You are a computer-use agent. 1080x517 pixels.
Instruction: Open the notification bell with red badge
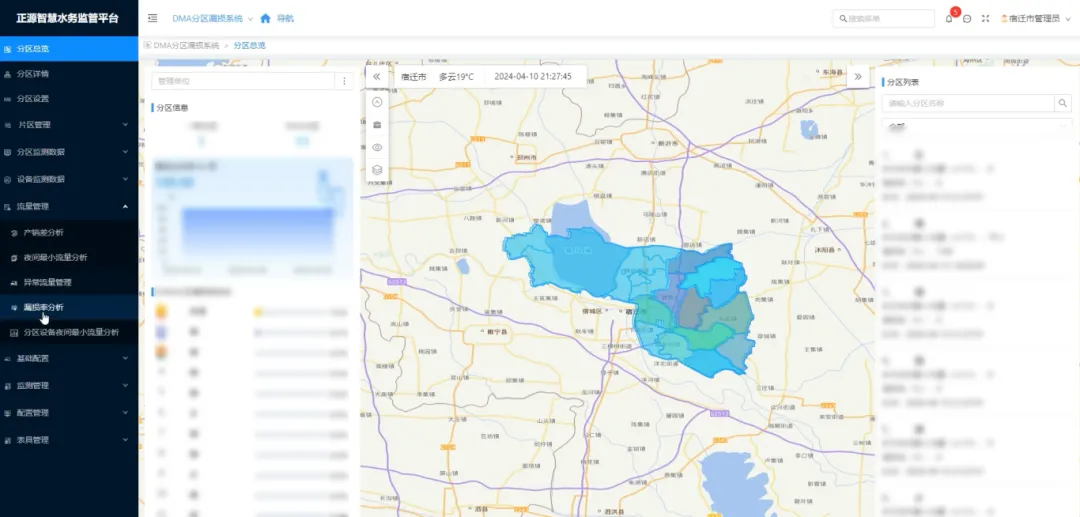coord(949,19)
